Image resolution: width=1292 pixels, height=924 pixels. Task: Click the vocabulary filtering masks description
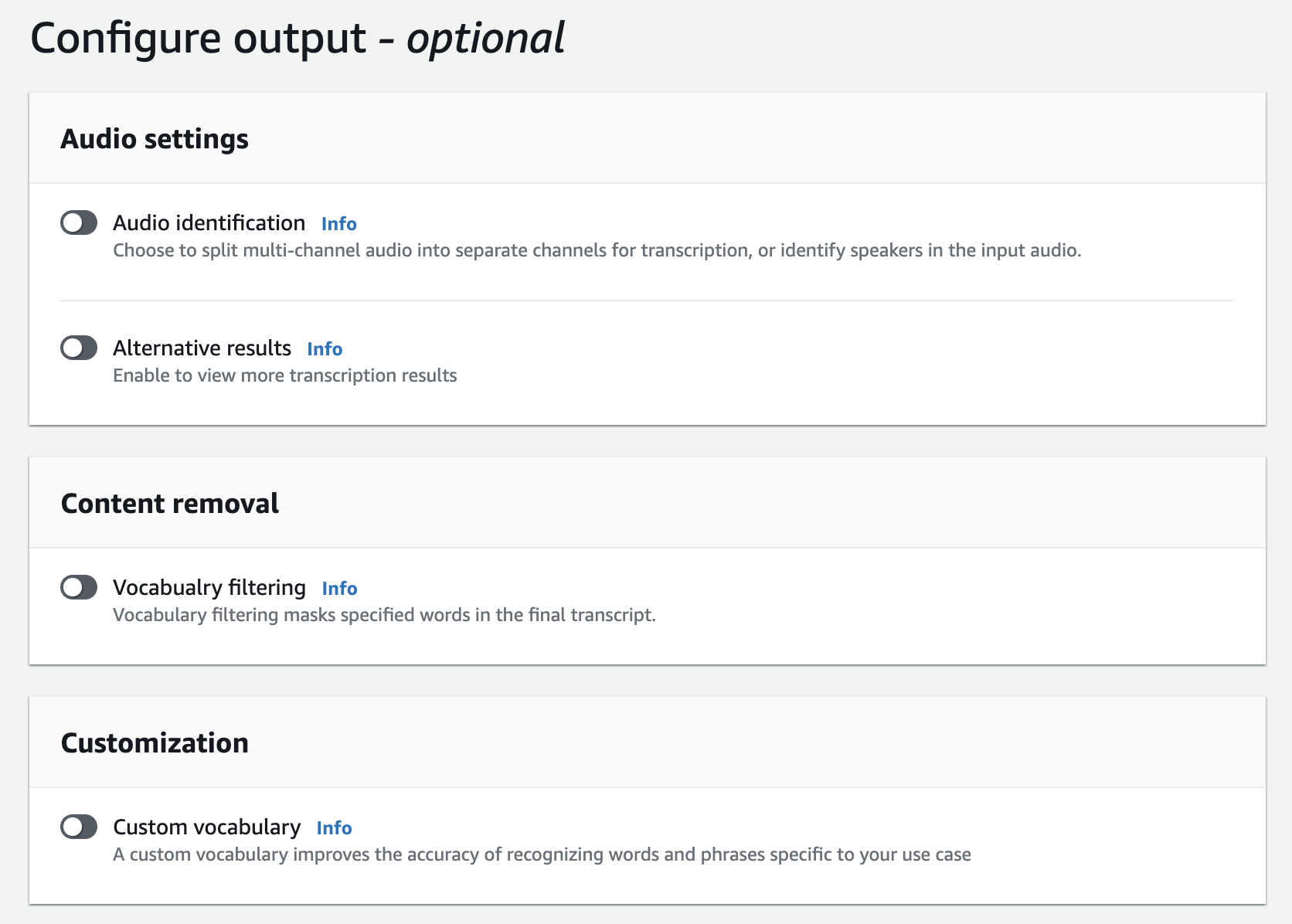[384, 615]
